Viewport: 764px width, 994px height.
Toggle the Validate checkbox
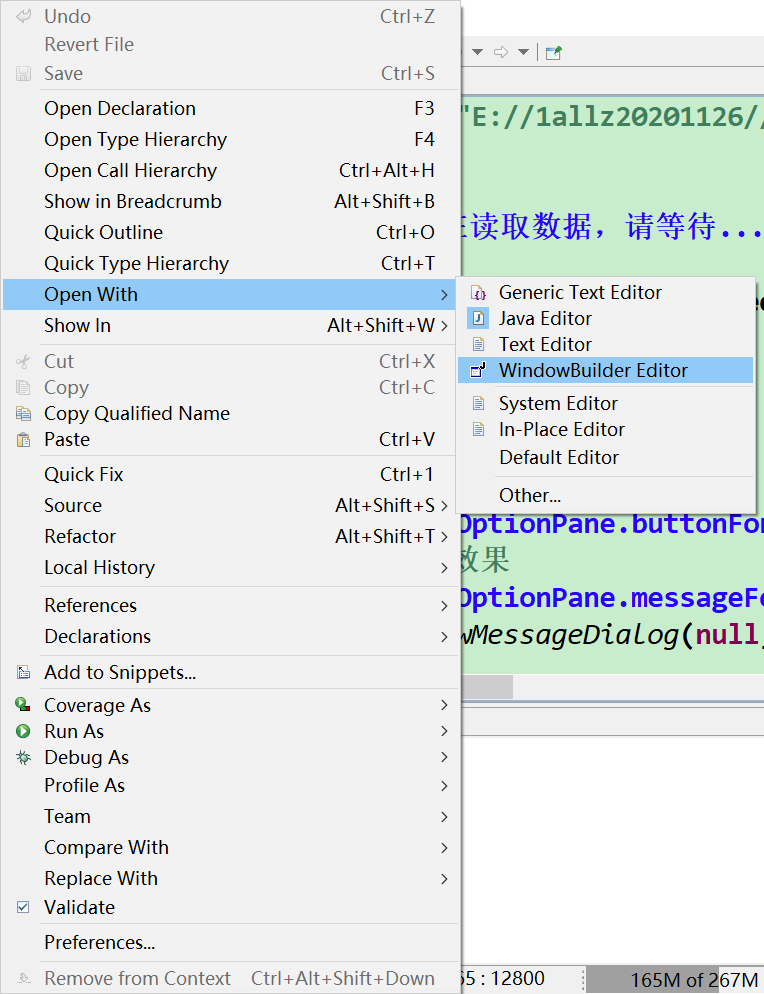23,907
